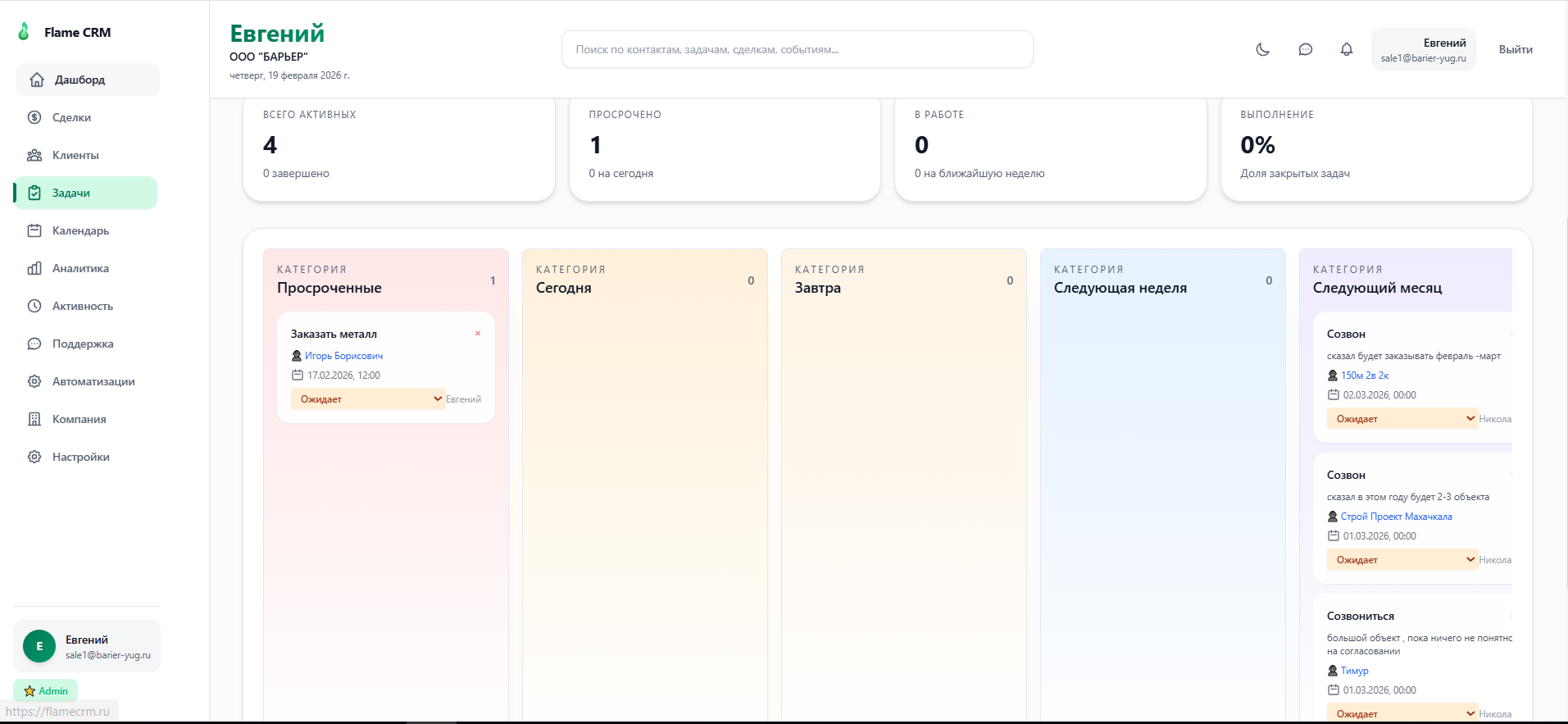
Task: Click the Flame CRM logo icon
Action: (x=24, y=32)
